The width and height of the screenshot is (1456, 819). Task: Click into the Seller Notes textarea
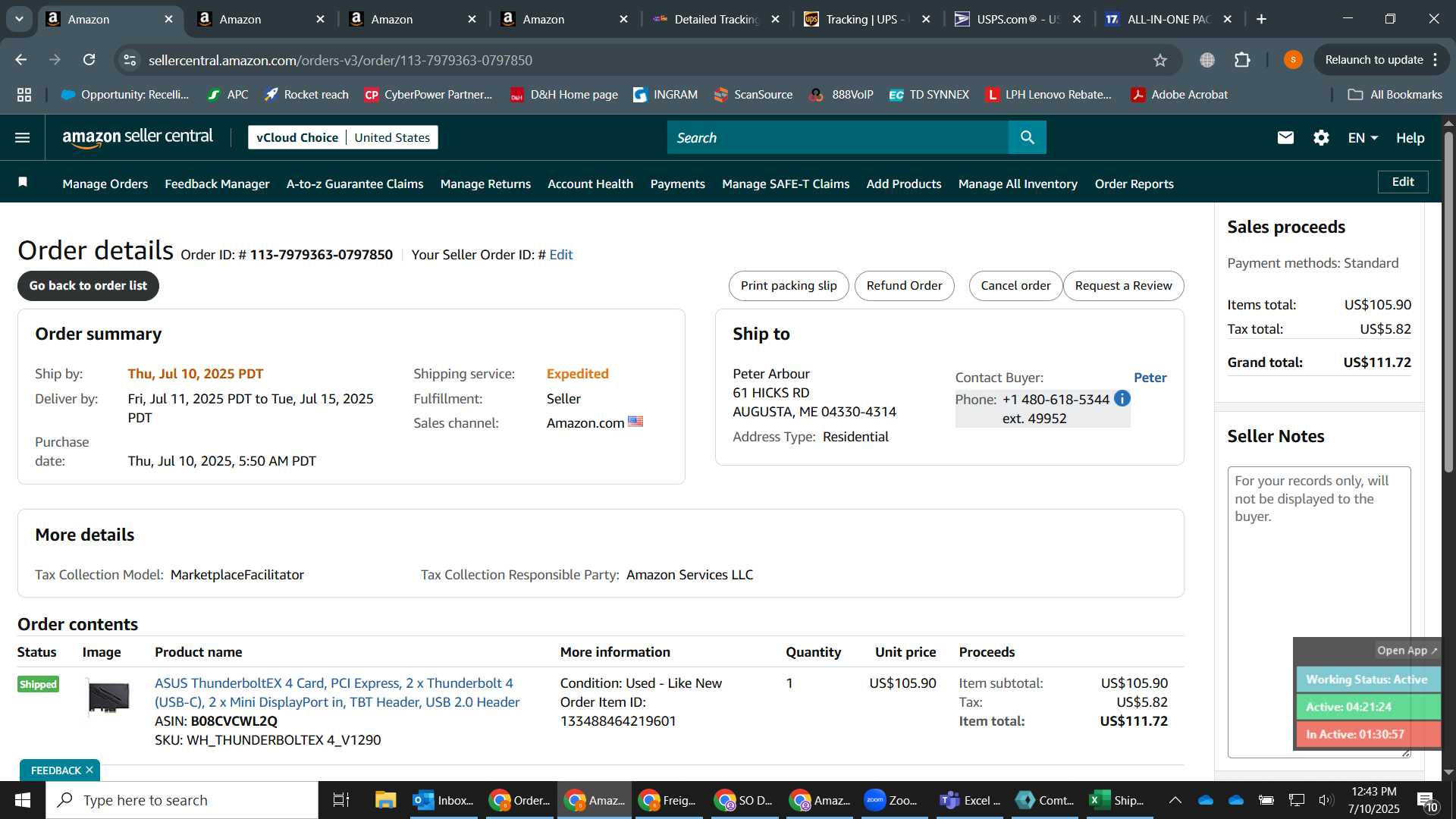coord(1319,612)
